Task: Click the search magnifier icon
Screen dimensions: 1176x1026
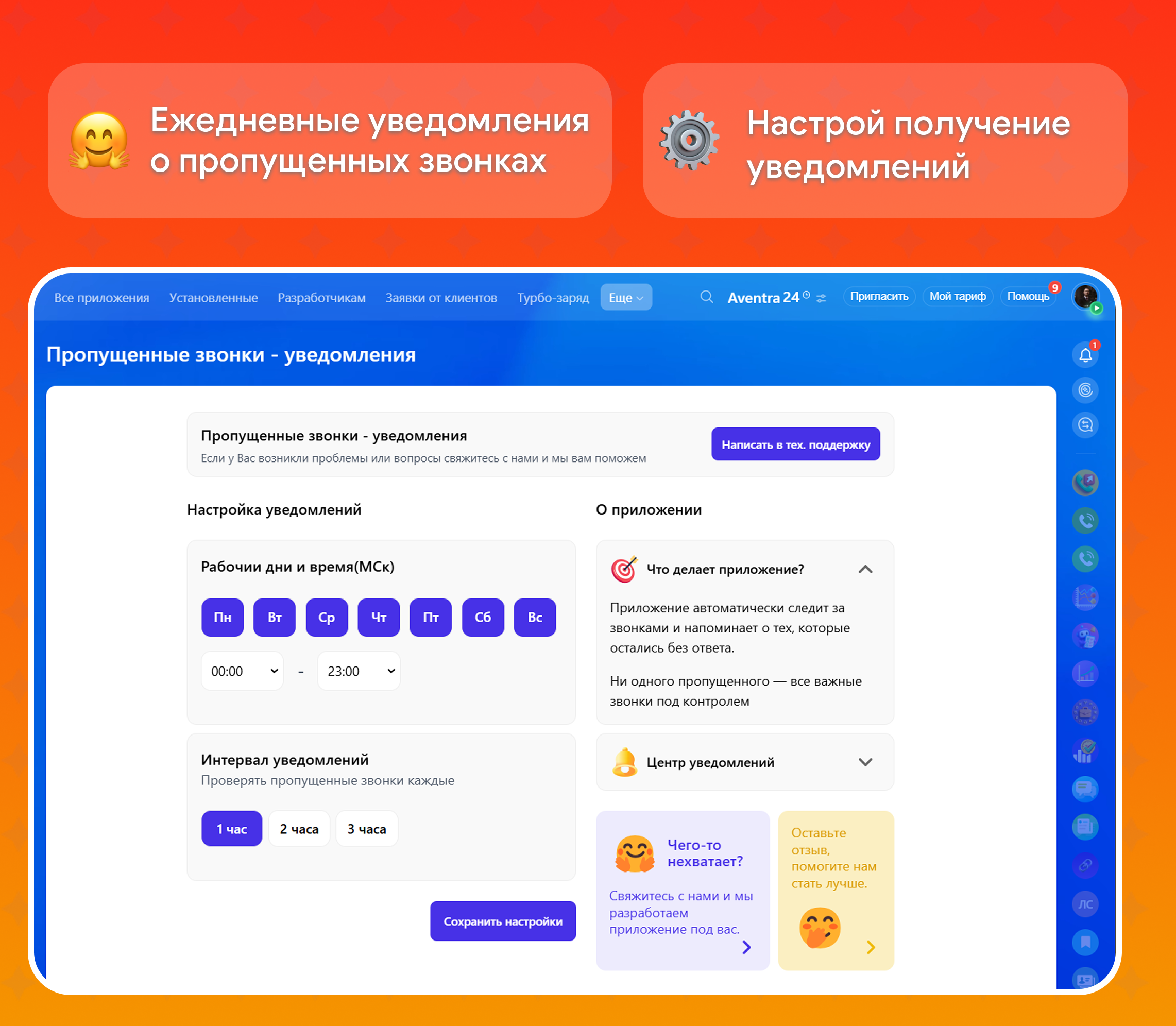Action: tap(707, 297)
